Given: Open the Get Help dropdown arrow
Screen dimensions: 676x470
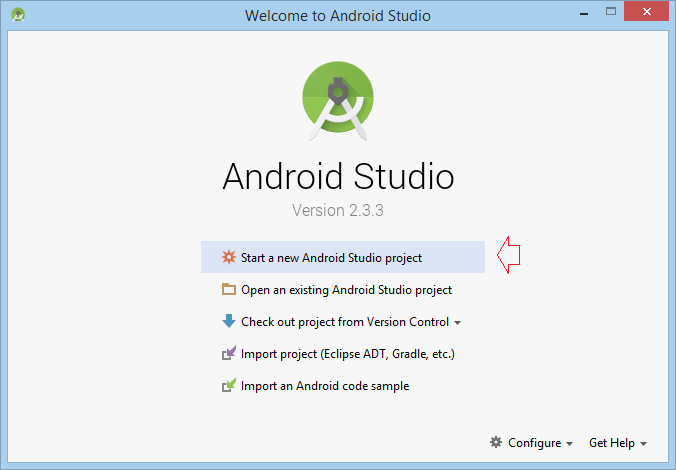Looking at the screenshot, I should point(644,444).
